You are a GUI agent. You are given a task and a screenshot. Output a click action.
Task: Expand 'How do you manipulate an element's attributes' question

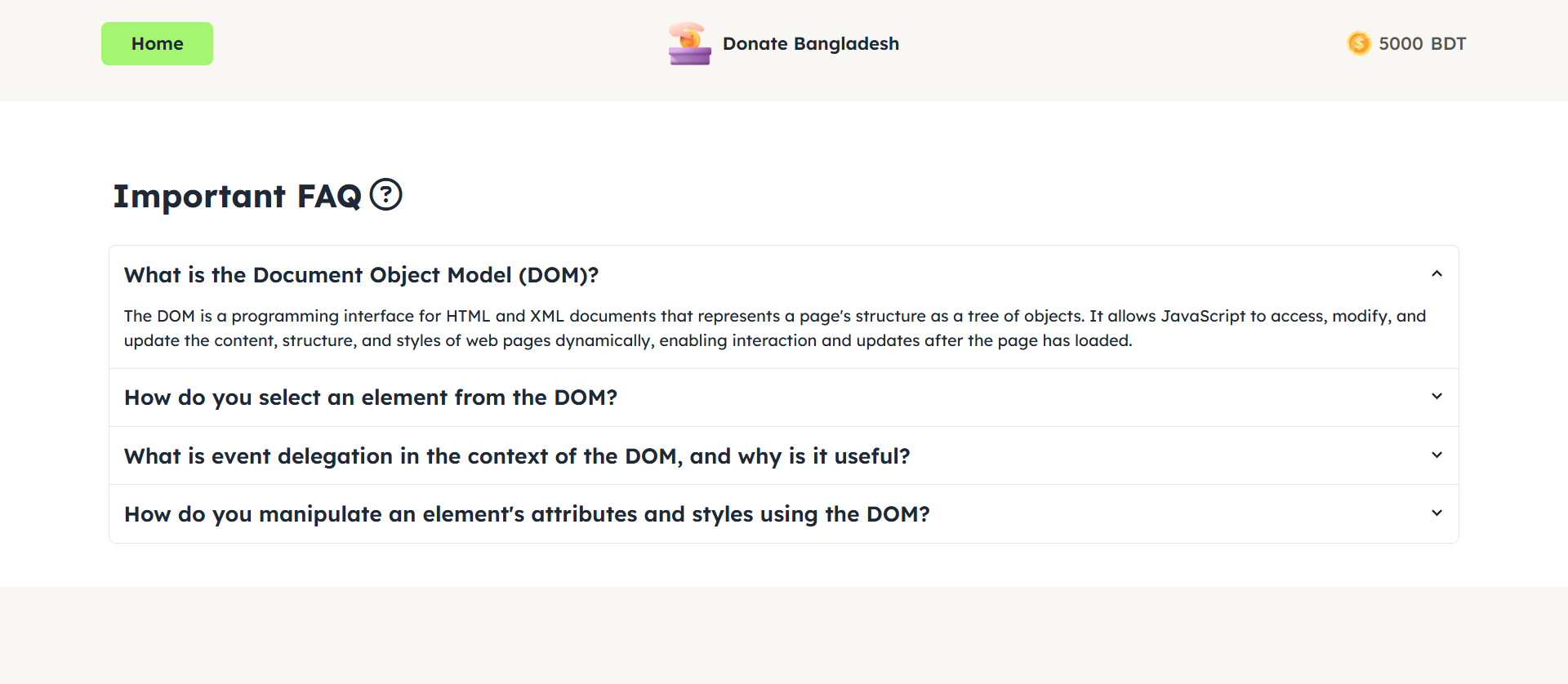527,514
